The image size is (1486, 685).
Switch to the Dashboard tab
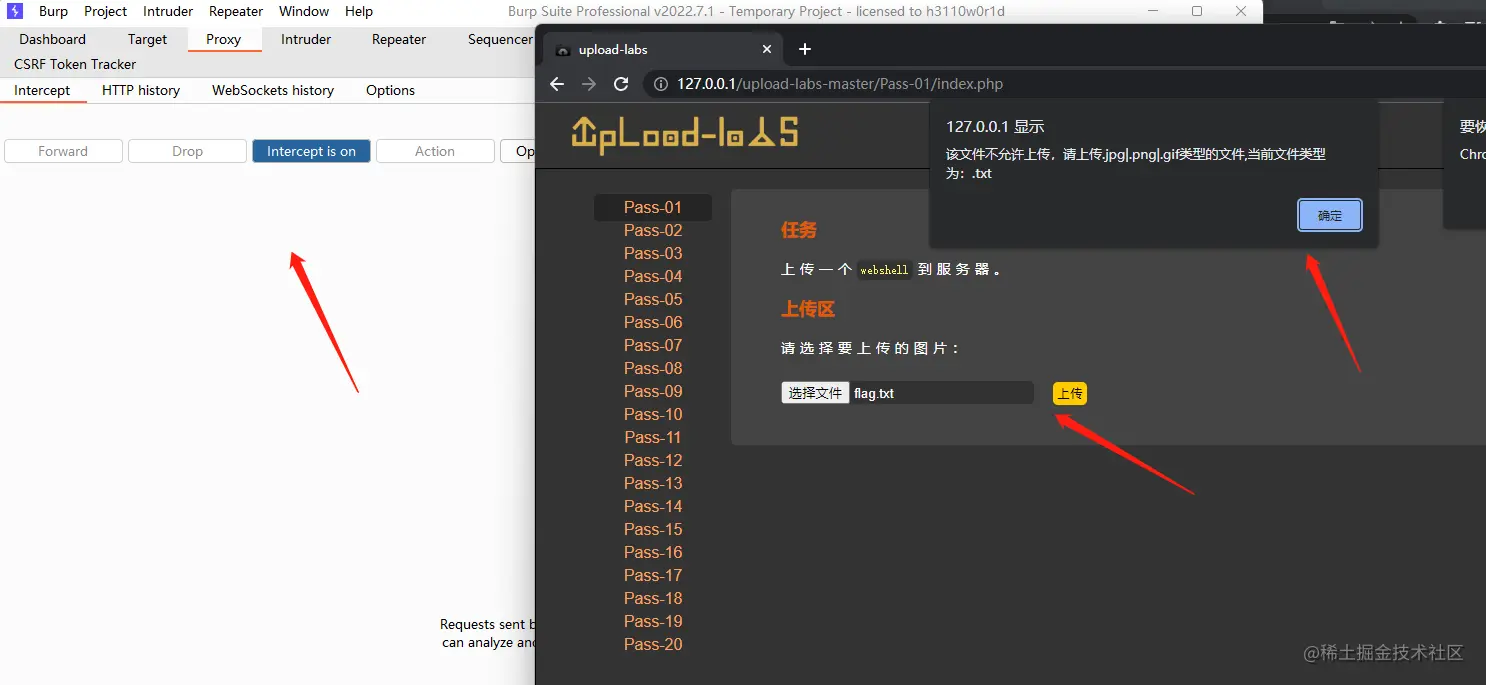52,39
